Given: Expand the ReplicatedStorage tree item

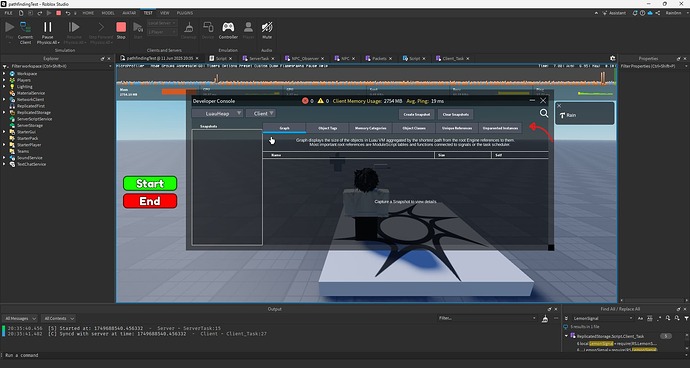Looking at the screenshot, I should (x=4, y=112).
